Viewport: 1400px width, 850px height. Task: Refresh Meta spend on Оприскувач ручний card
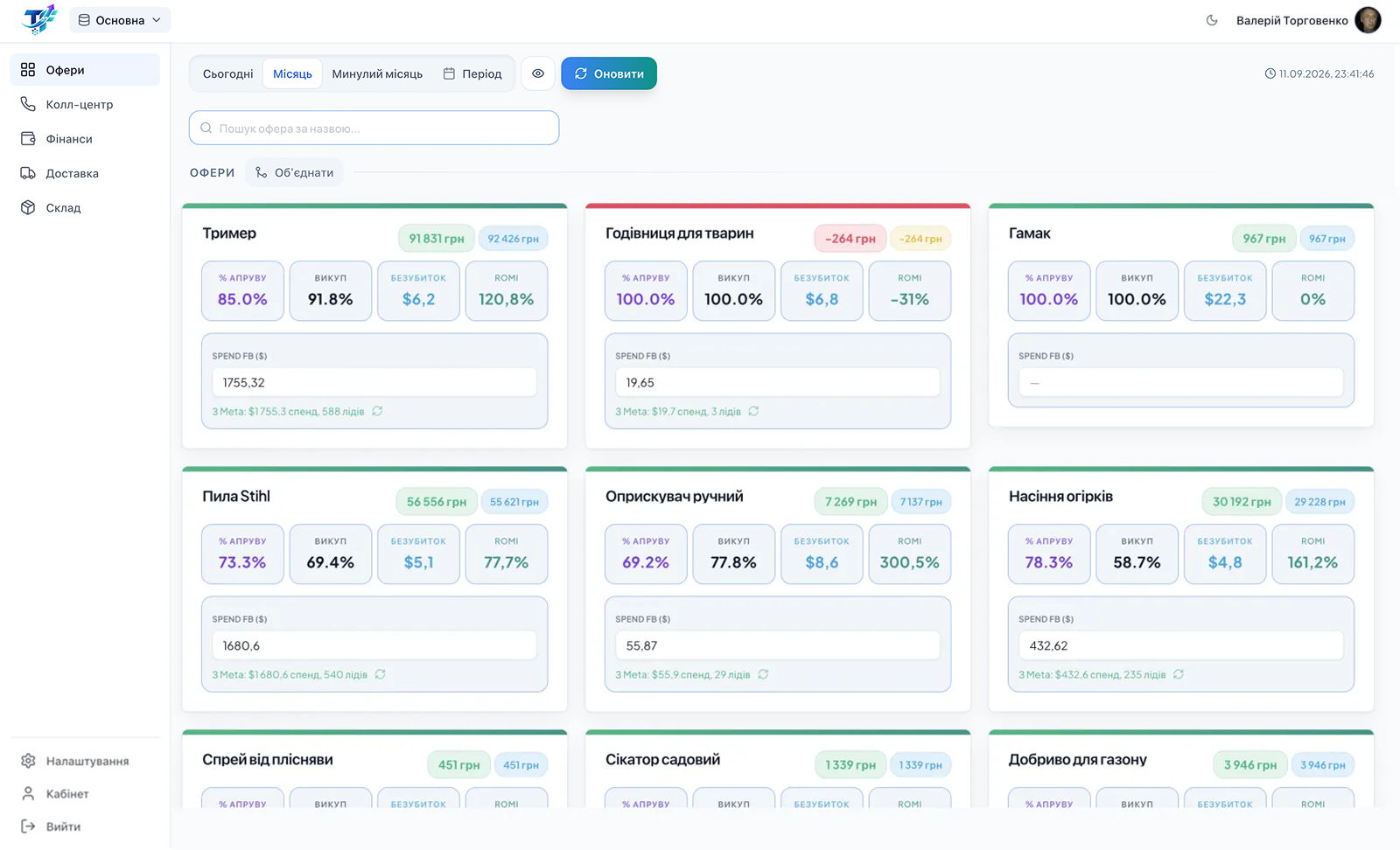click(x=763, y=674)
